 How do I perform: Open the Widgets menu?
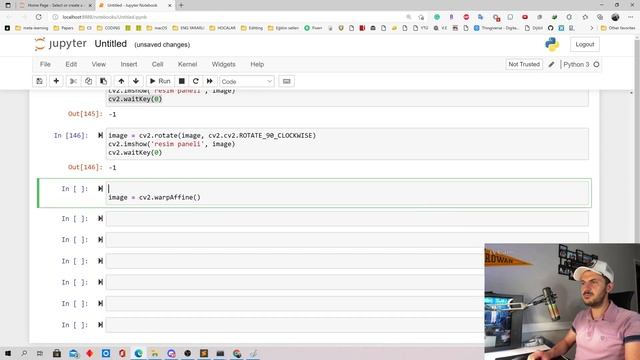(223, 64)
